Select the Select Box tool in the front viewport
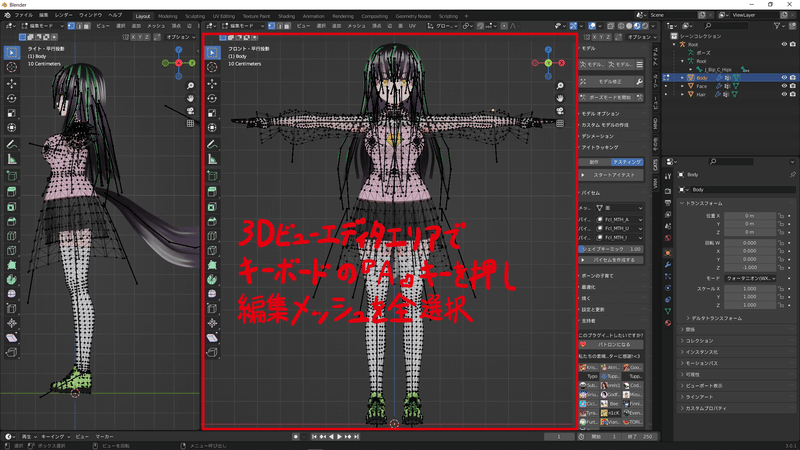Viewport: 800px width, 450px height. click(212, 52)
